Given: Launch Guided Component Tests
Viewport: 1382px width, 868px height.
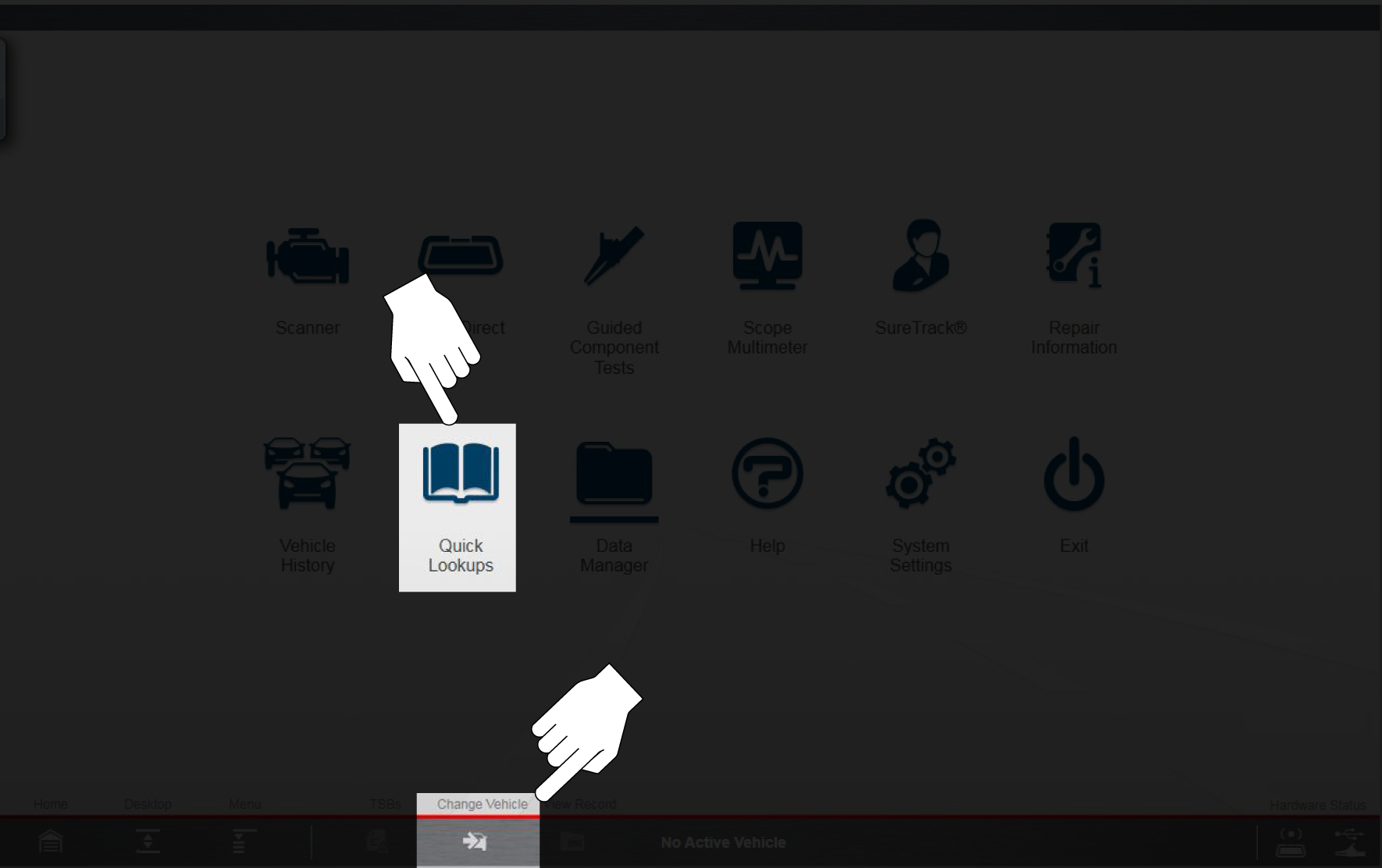Looking at the screenshot, I should point(614,256).
